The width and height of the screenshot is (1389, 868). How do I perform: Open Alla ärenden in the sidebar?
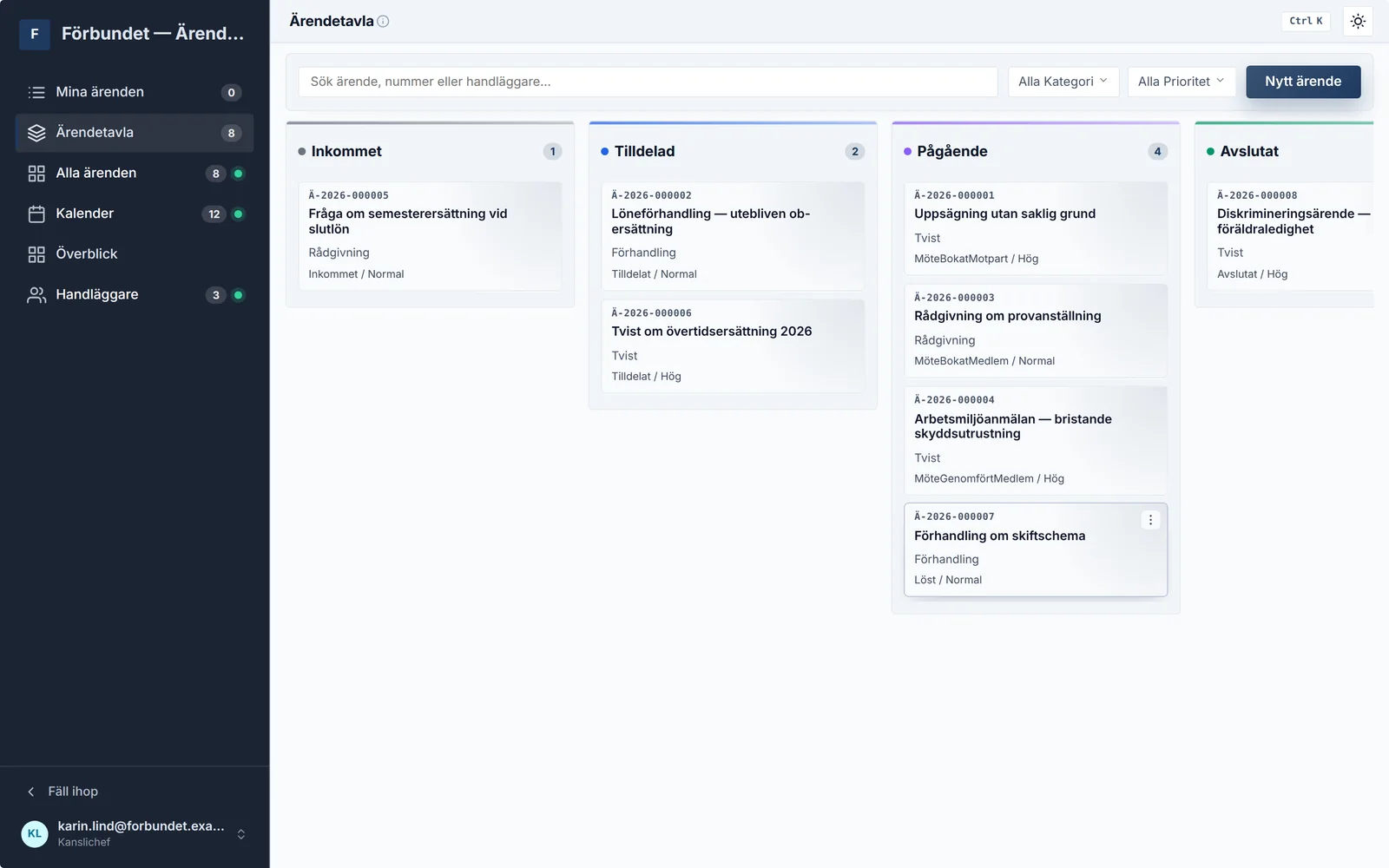point(135,174)
